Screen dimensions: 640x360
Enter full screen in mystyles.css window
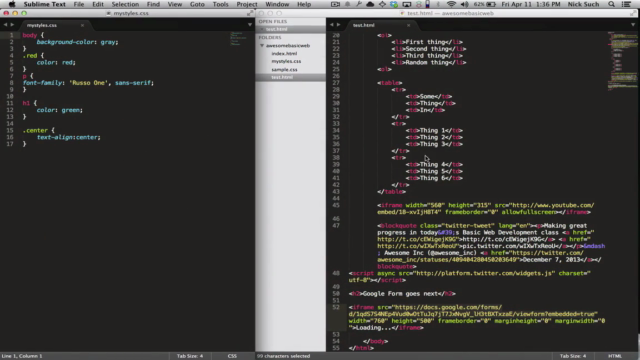pyautogui.click(x=250, y=13)
